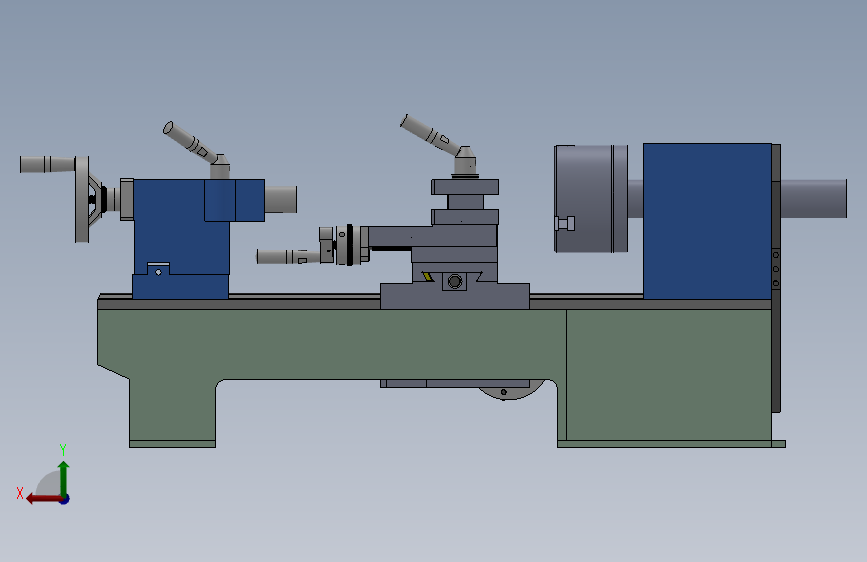The height and width of the screenshot is (562, 867).
Task: Select the carriage saddle base
Action: click(455, 296)
